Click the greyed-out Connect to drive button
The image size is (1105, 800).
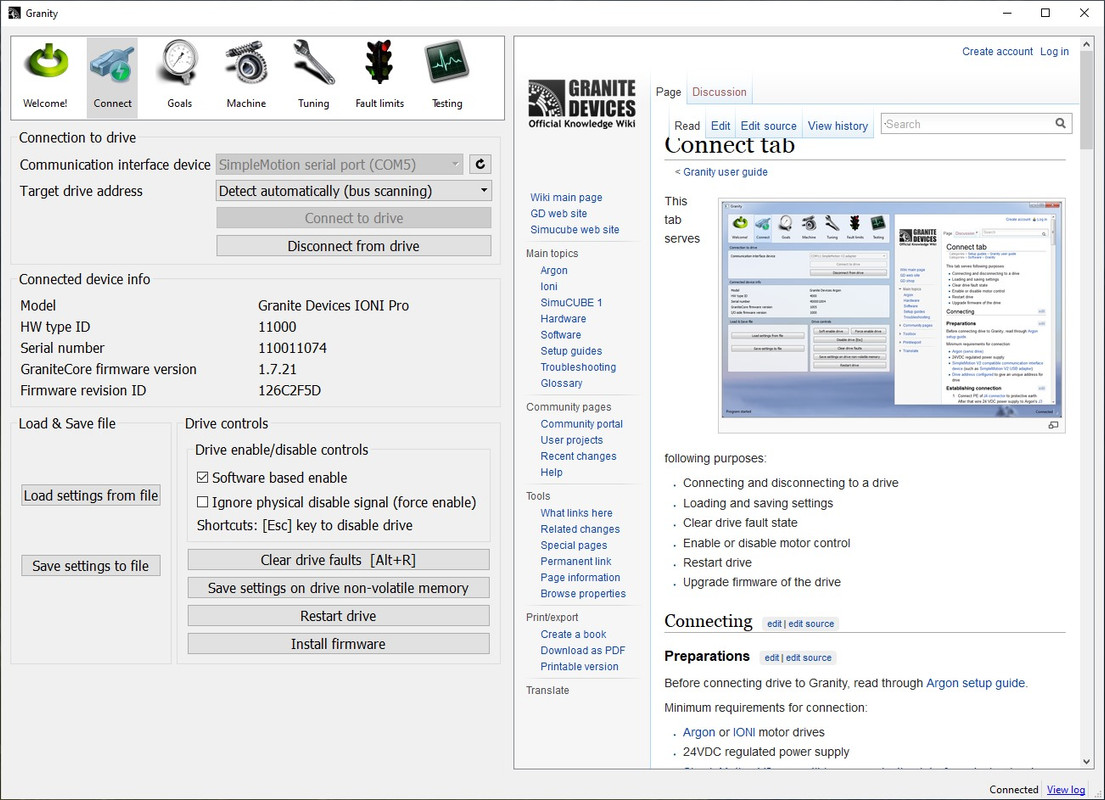354,218
